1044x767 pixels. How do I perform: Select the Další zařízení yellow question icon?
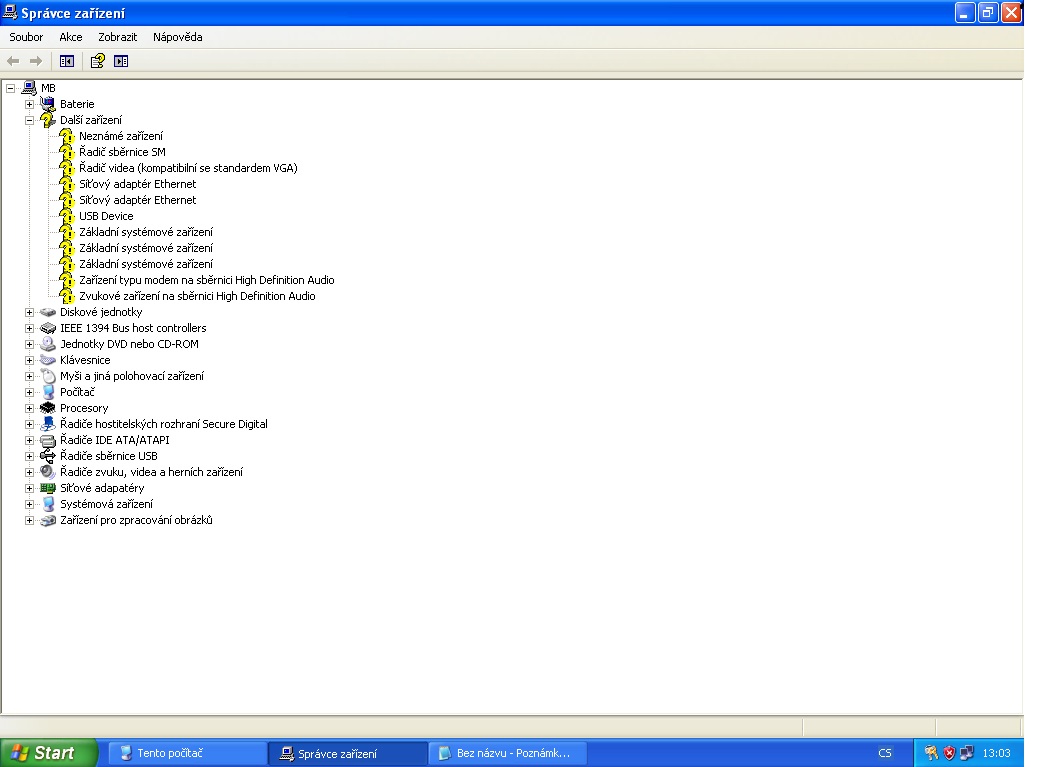[48, 120]
